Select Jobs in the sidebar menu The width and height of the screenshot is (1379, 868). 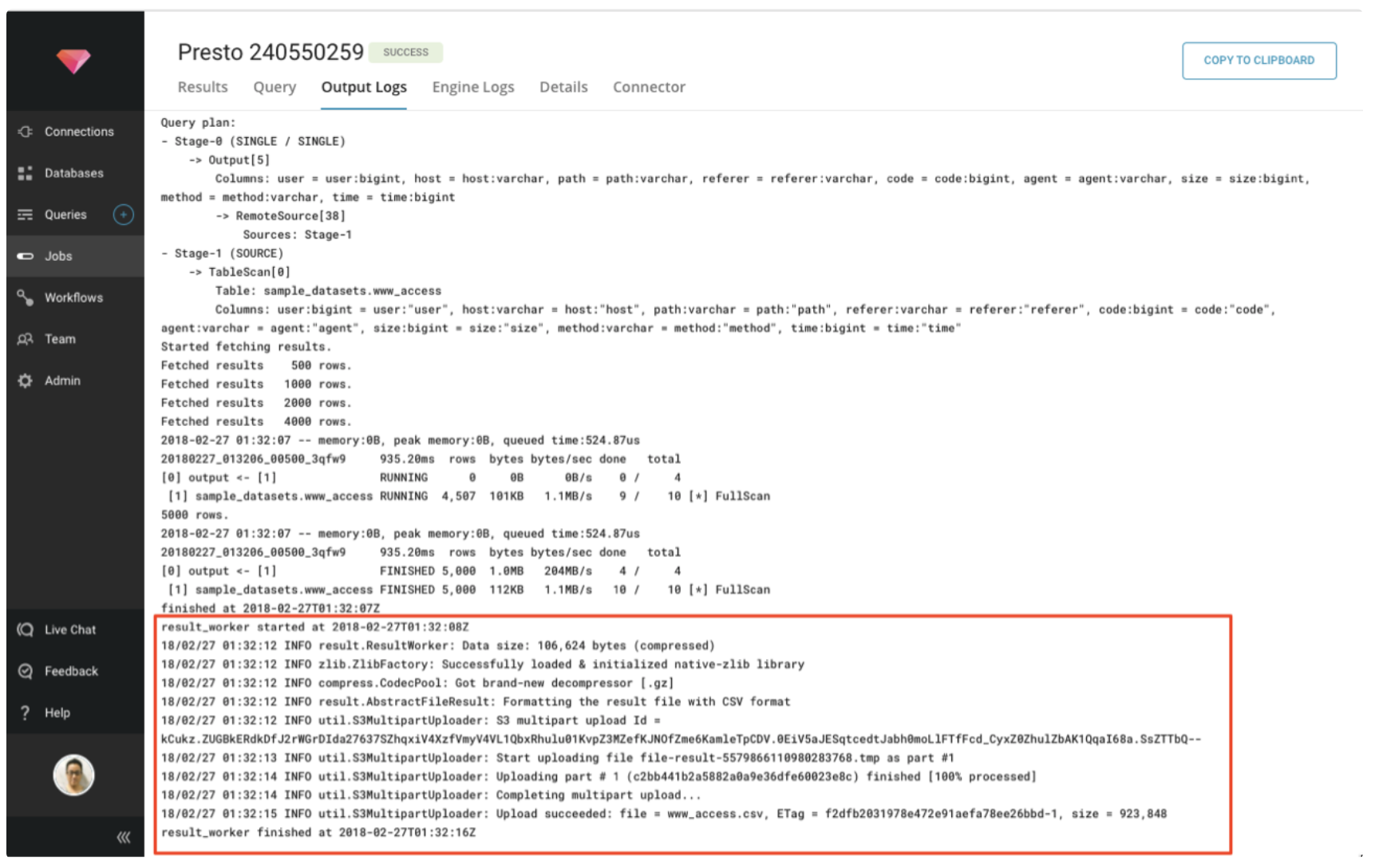58,256
